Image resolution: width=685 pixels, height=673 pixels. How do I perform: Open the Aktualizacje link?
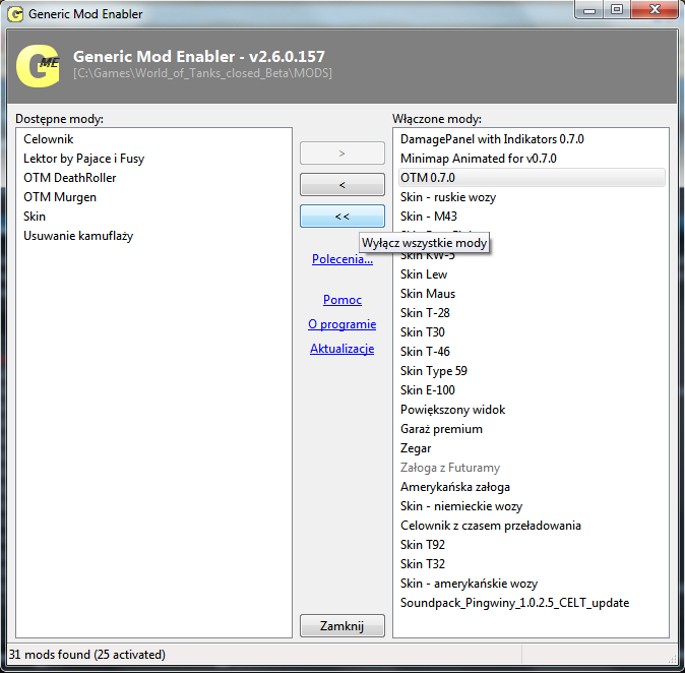[x=342, y=349]
